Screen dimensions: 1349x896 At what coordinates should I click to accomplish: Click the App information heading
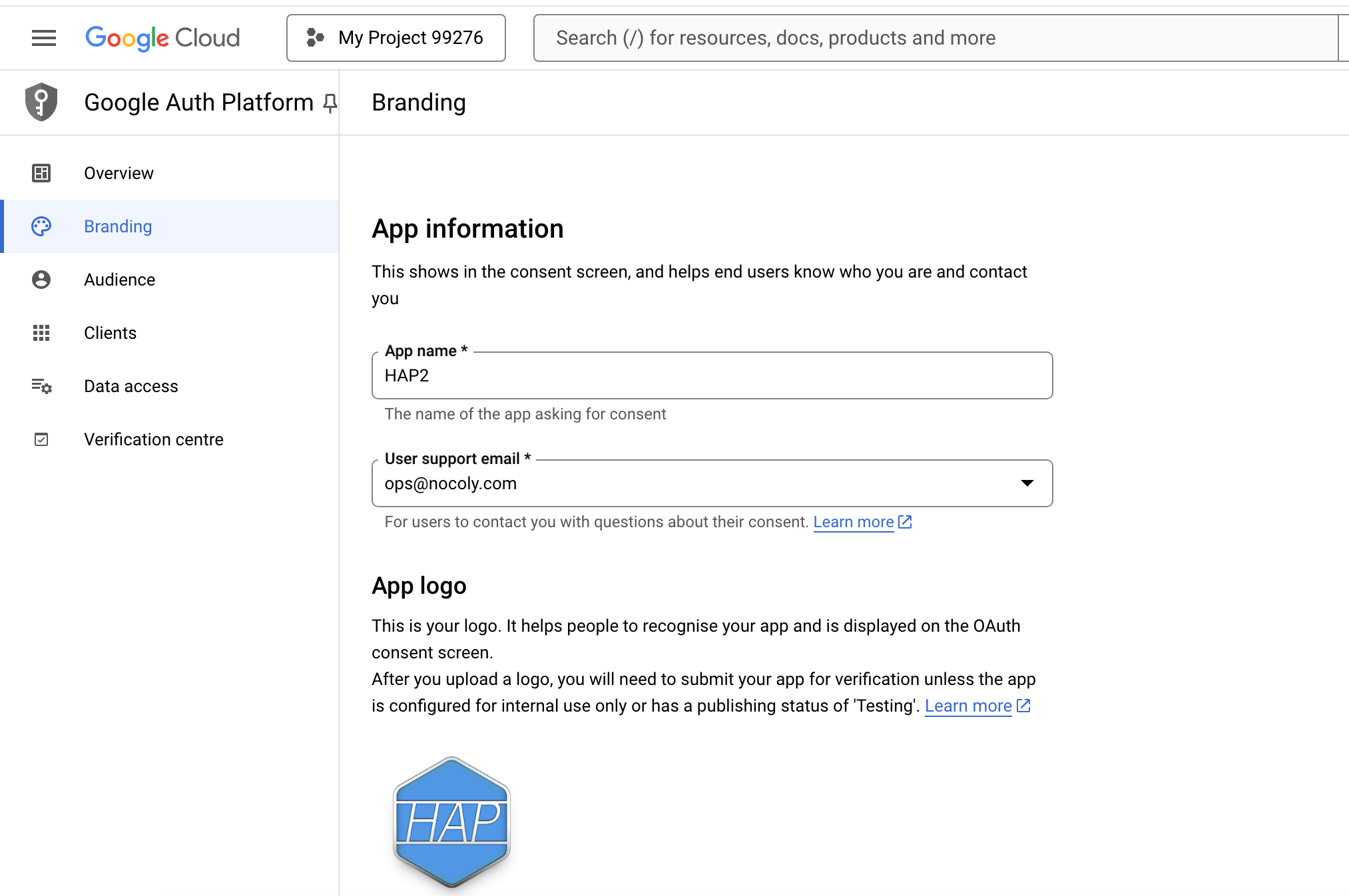click(467, 228)
